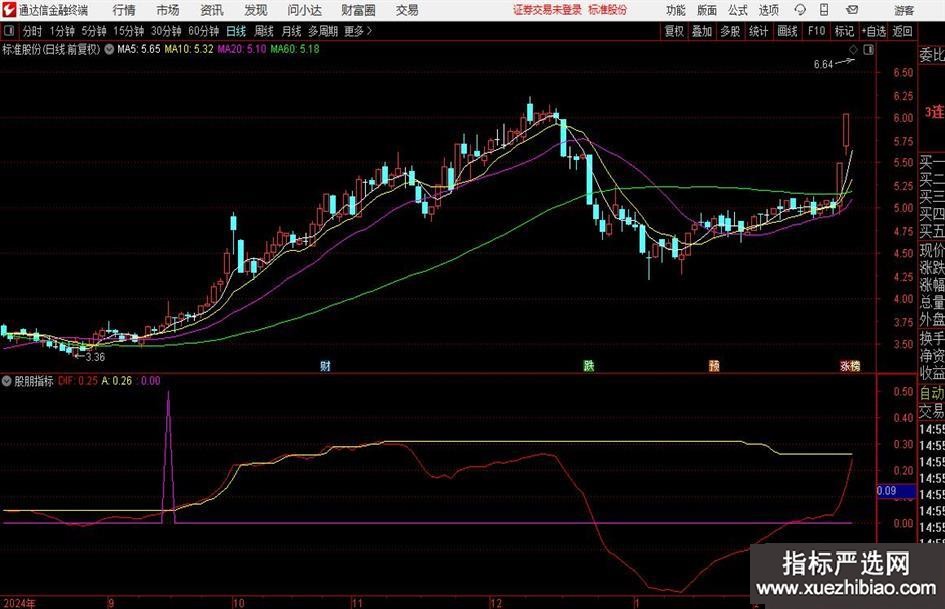Open the 公式 menu
This screenshot has height=609, width=945.
pos(738,10)
